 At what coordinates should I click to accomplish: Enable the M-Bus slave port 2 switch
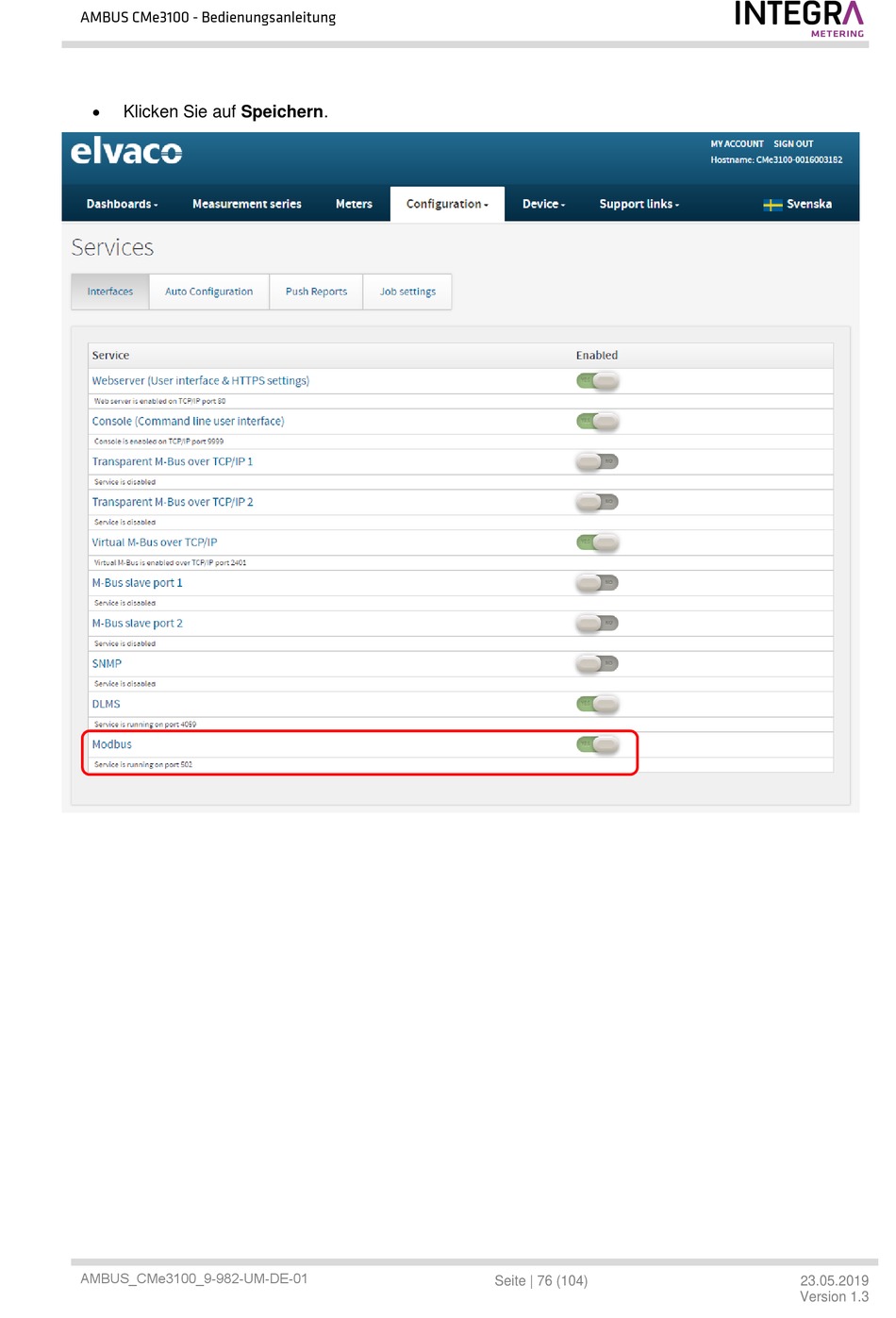pos(597,624)
